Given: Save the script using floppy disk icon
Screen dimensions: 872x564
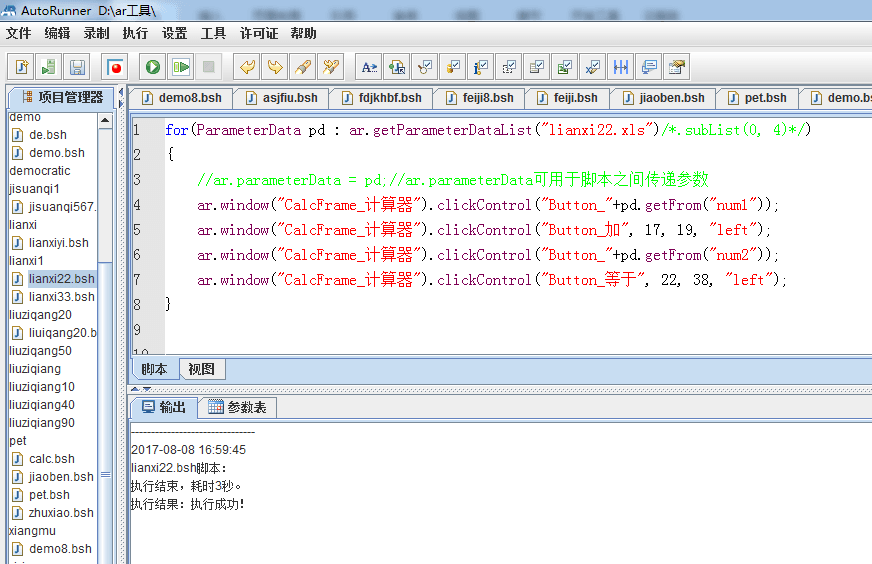Looking at the screenshot, I should (x=77, y=67).
